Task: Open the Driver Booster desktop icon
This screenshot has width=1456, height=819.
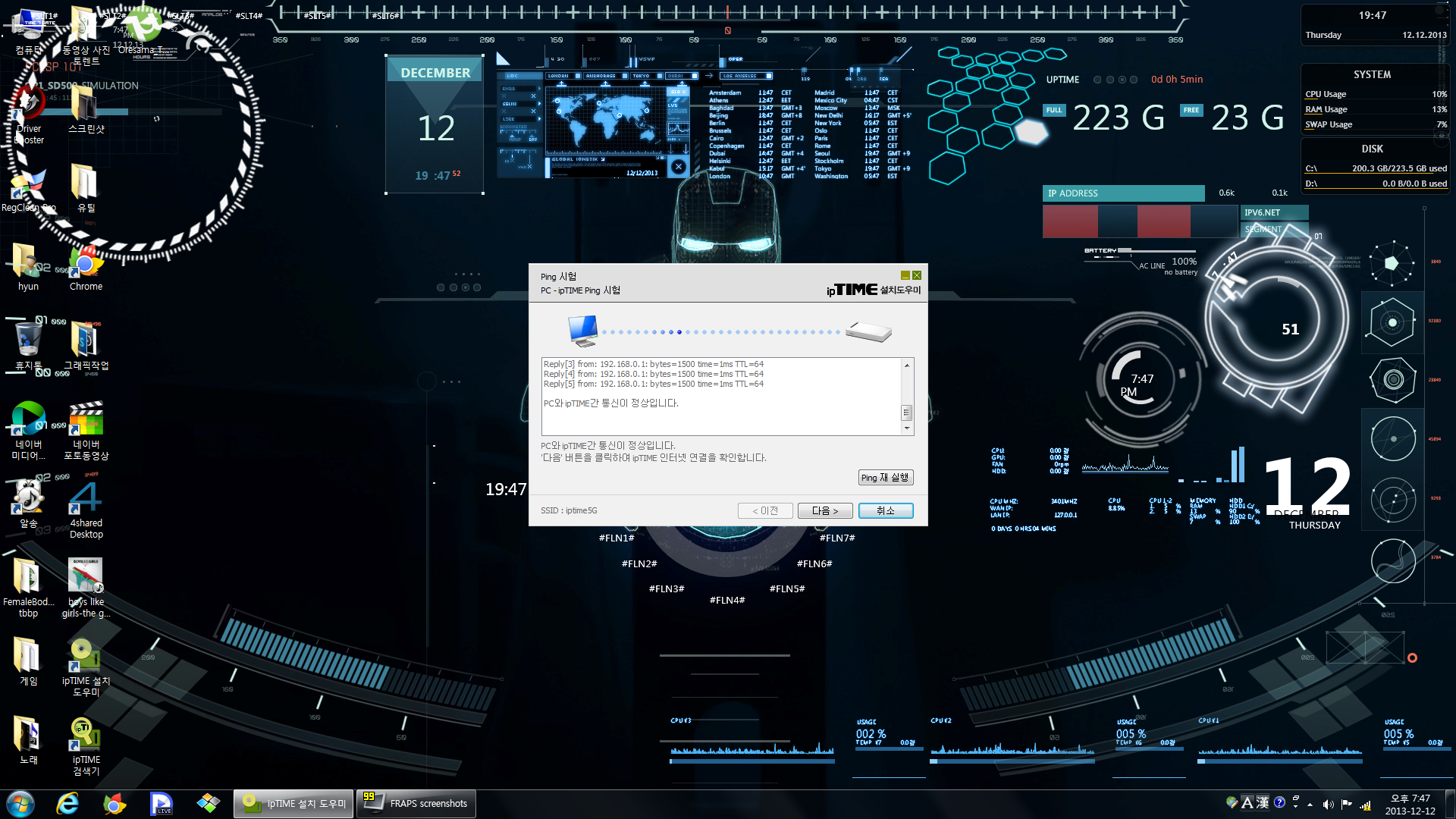Action: 29,114
